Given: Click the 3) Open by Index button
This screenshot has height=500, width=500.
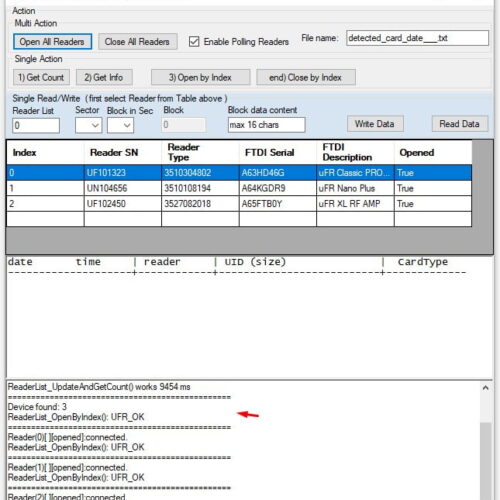Looking at the screenshot, I should [200, 77].
